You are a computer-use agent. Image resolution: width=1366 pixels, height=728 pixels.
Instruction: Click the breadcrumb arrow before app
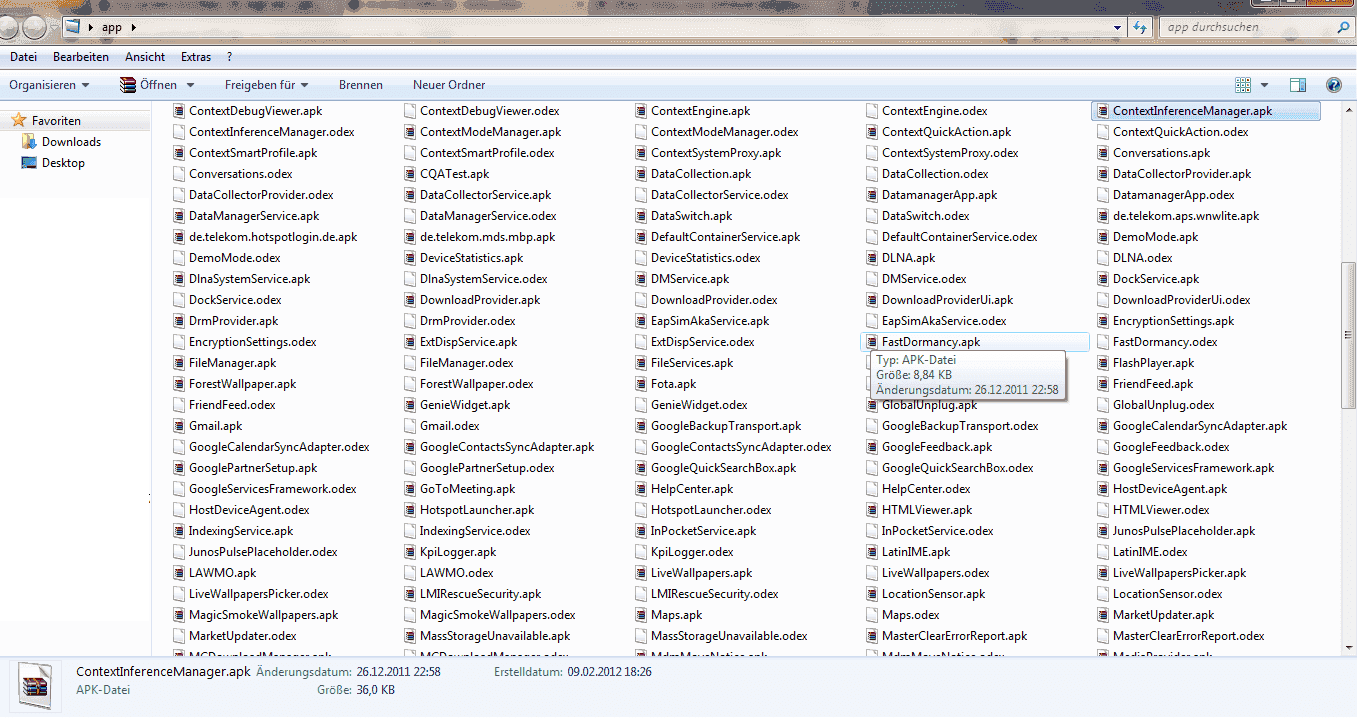coord(92,27)
